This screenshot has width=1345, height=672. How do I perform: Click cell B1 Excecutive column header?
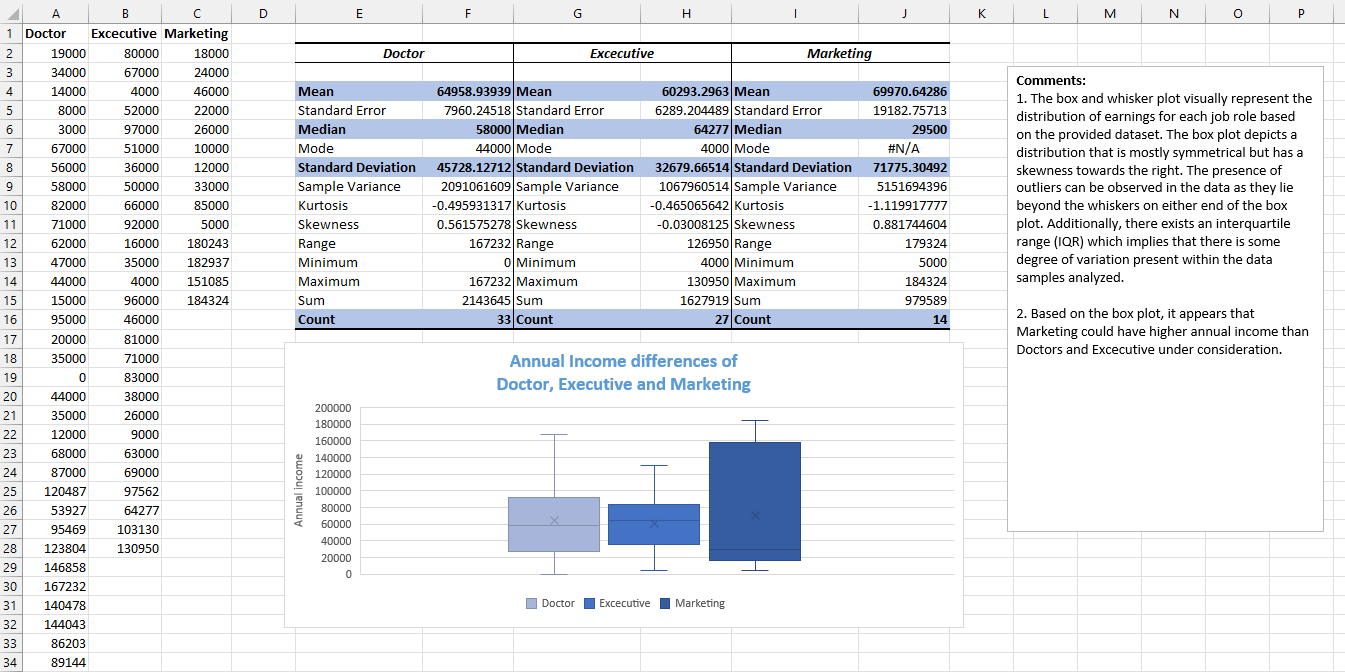click(x=125, y=34)
